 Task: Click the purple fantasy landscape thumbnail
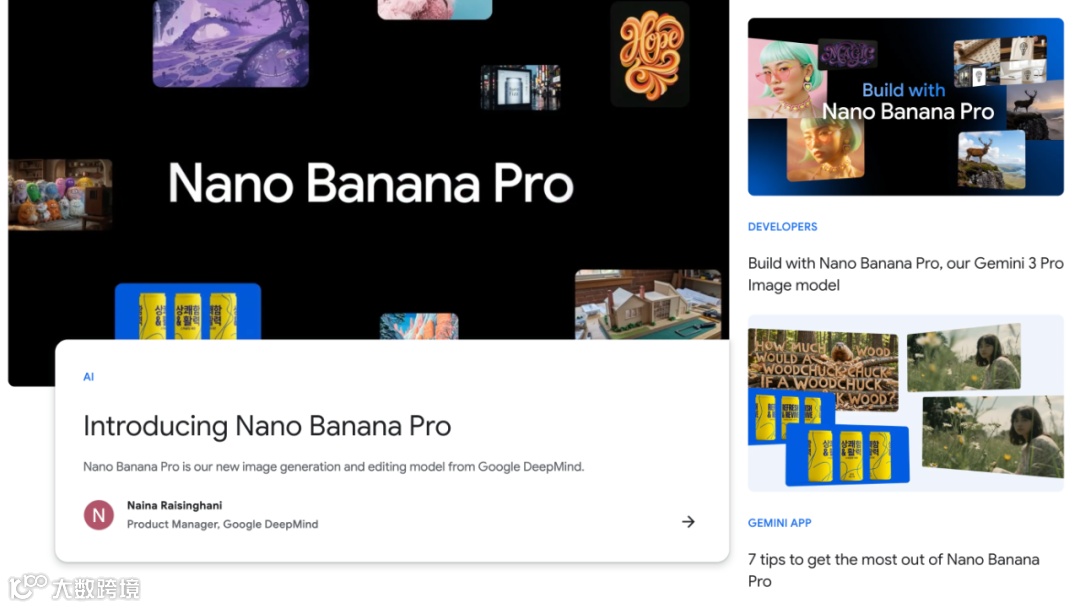pos(231,43)
